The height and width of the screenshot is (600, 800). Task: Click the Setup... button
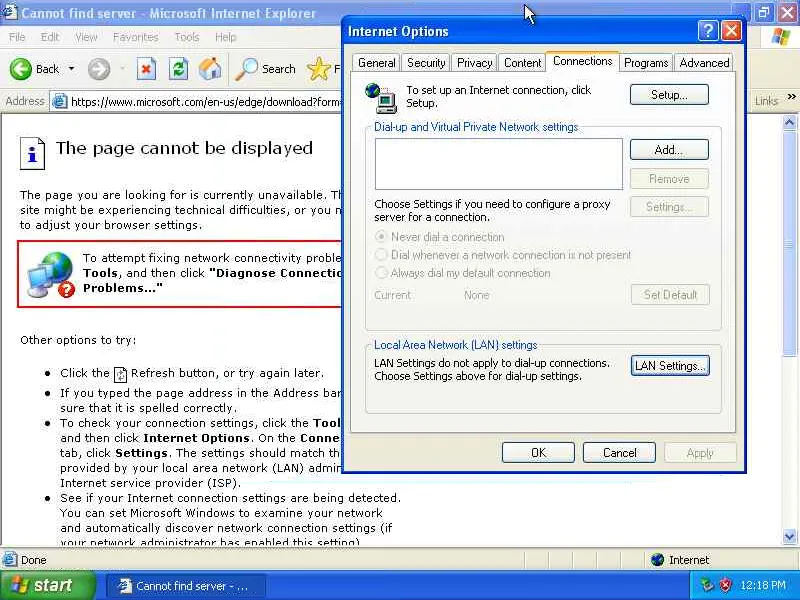[x=669, y=95]
